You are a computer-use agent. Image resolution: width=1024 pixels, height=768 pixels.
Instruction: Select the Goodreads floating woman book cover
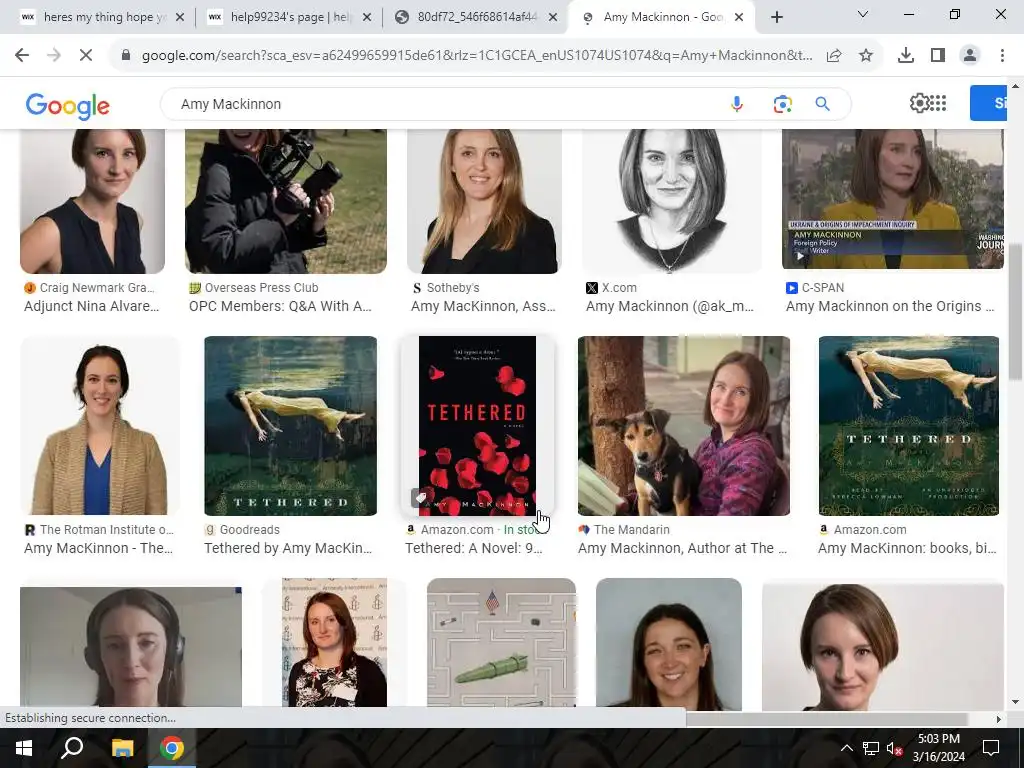(291, 426)
